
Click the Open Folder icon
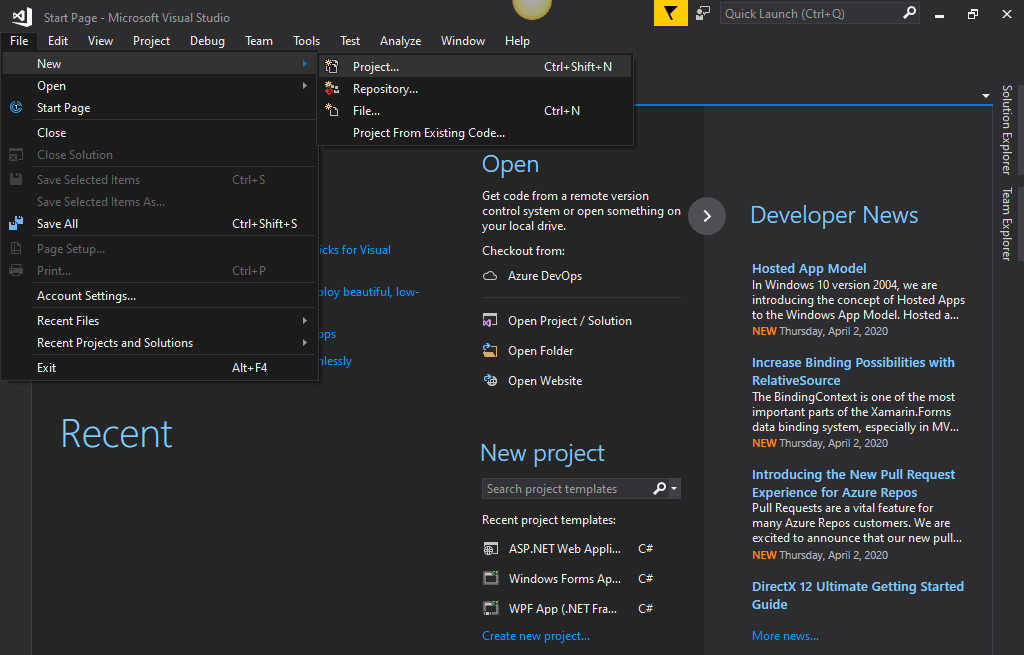click(x=490, y=351)
